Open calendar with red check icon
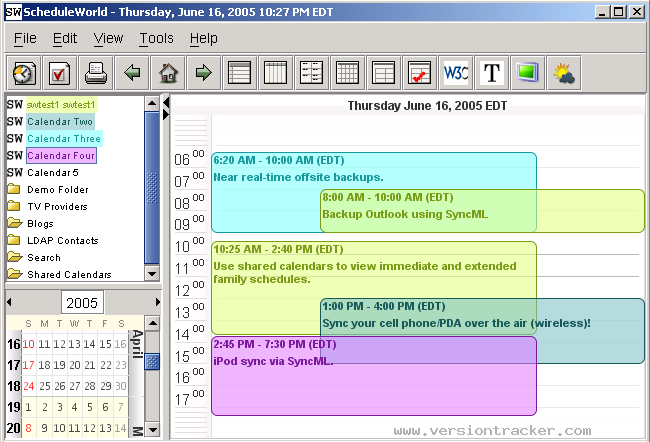This screenshot has width=650, height=442. pyautogui.click(x=420, y=73)
